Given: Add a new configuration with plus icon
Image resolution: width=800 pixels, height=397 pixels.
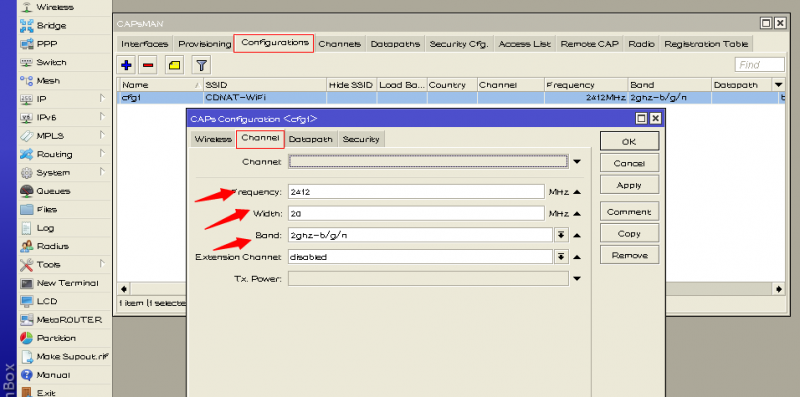Looking at the screenshot, I should 126,65.
